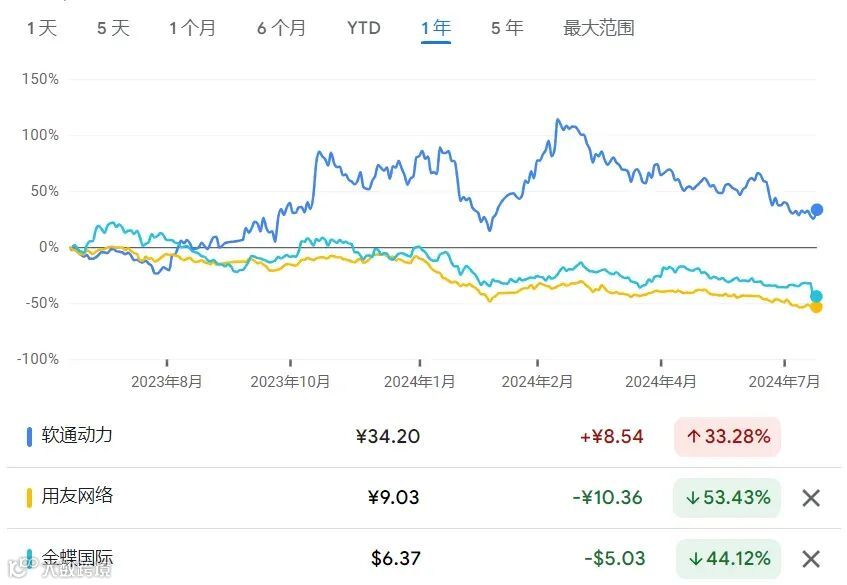Switch to the 5天 range tab

point(113,28)
